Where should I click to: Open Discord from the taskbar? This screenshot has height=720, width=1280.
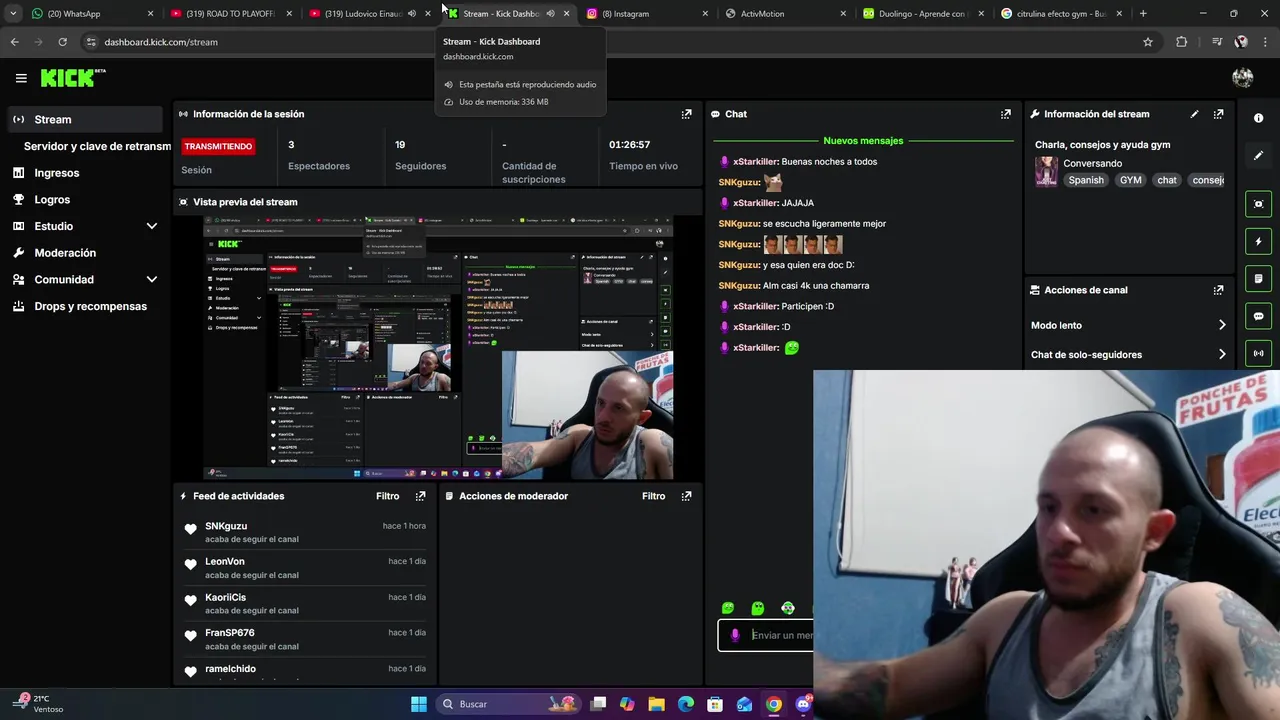tap(803, 704)
